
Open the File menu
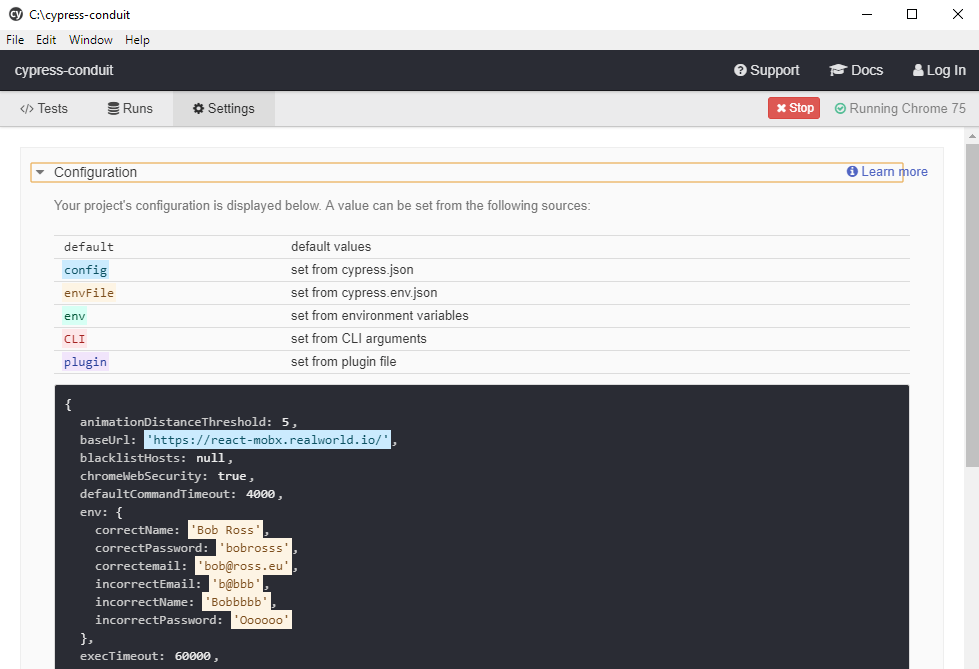(x=15, y=40)
